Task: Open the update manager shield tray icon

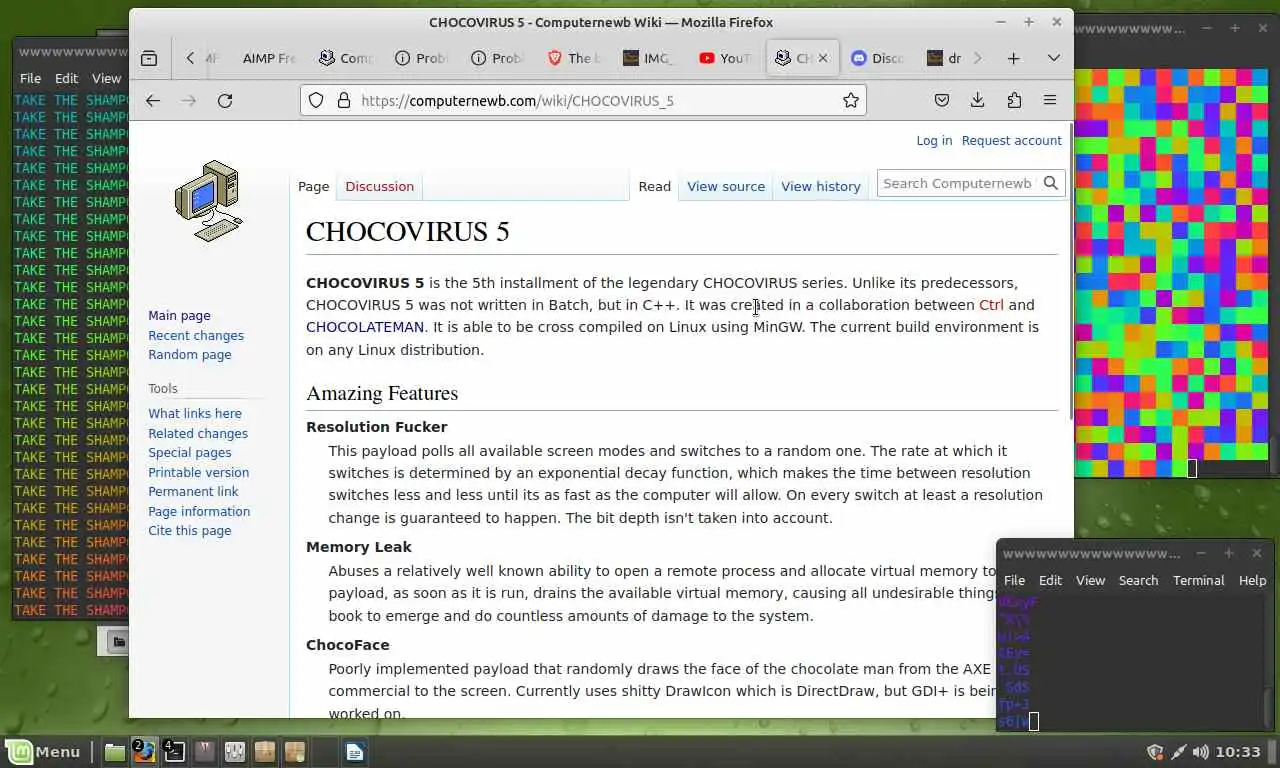Action: pyautogui.click(x=1155, y=752)
